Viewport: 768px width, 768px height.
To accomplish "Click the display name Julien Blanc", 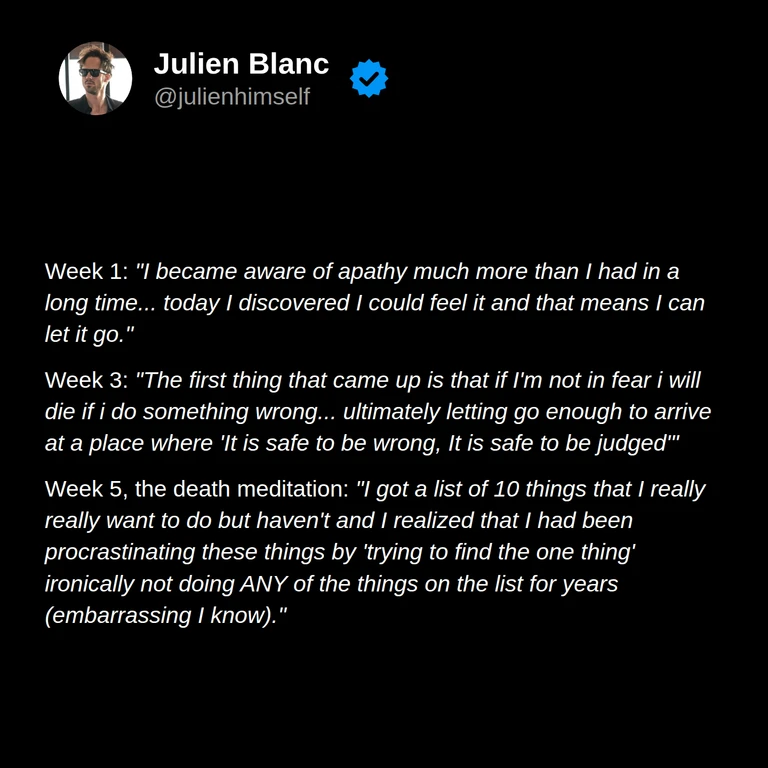I will 241,64.
